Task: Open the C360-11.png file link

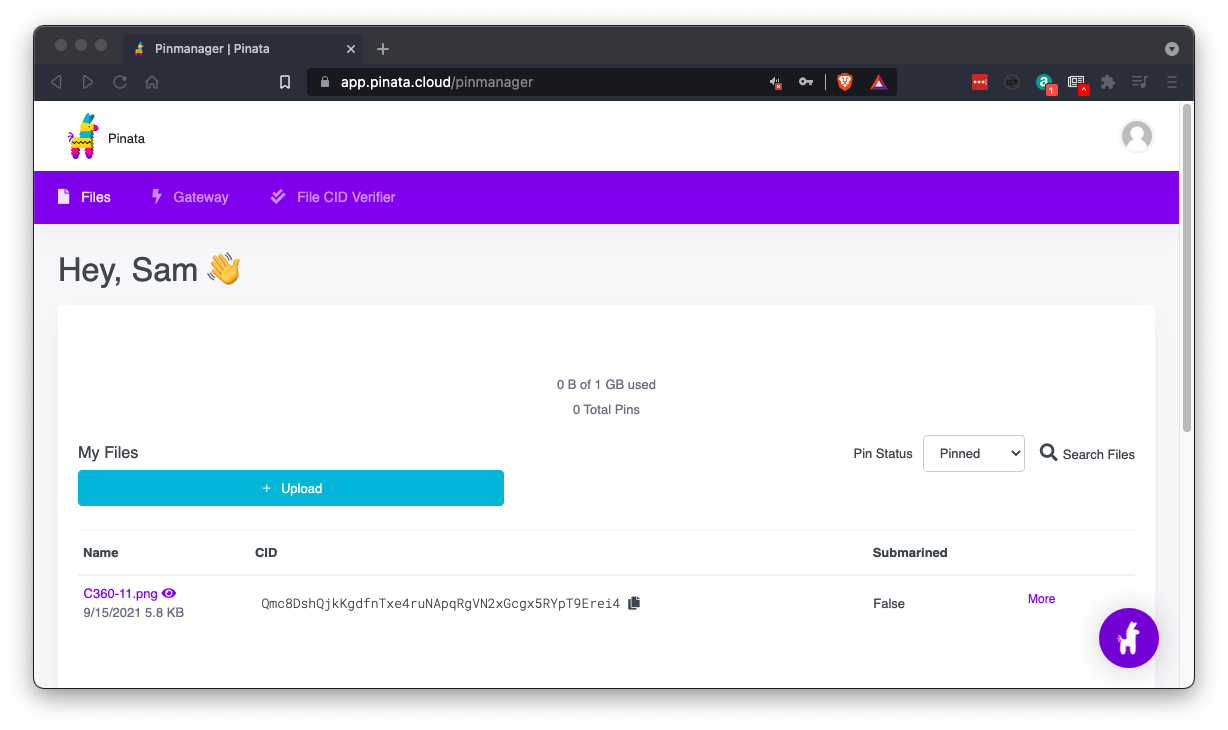Action: pyautogui.click(x=120, y=593)
